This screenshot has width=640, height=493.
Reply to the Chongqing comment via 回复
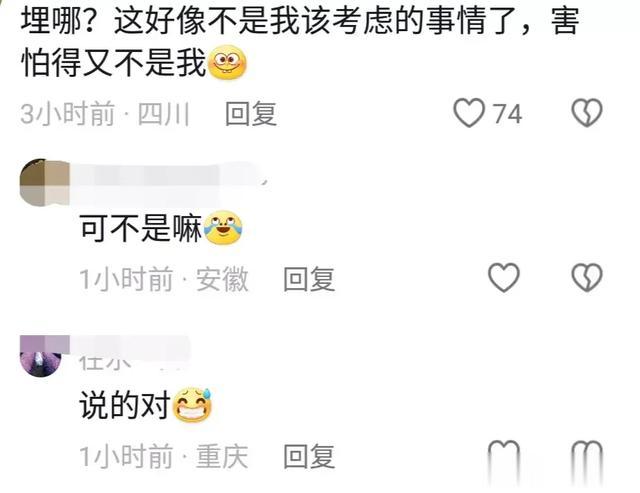[309, 457]
